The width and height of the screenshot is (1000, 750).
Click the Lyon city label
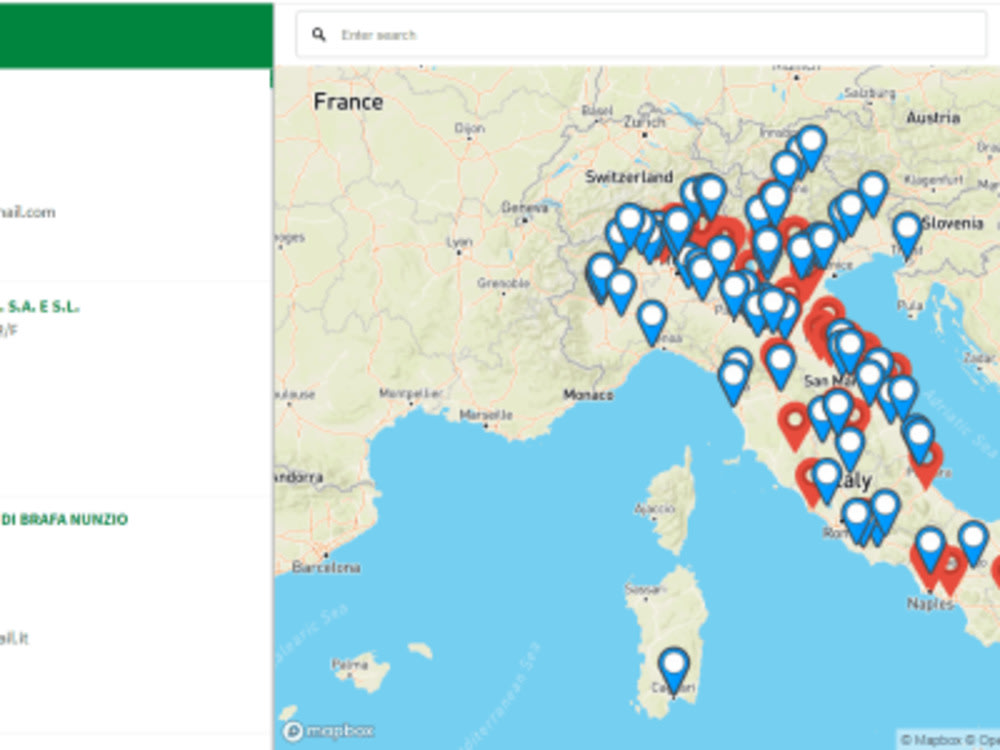click(459, 242)
